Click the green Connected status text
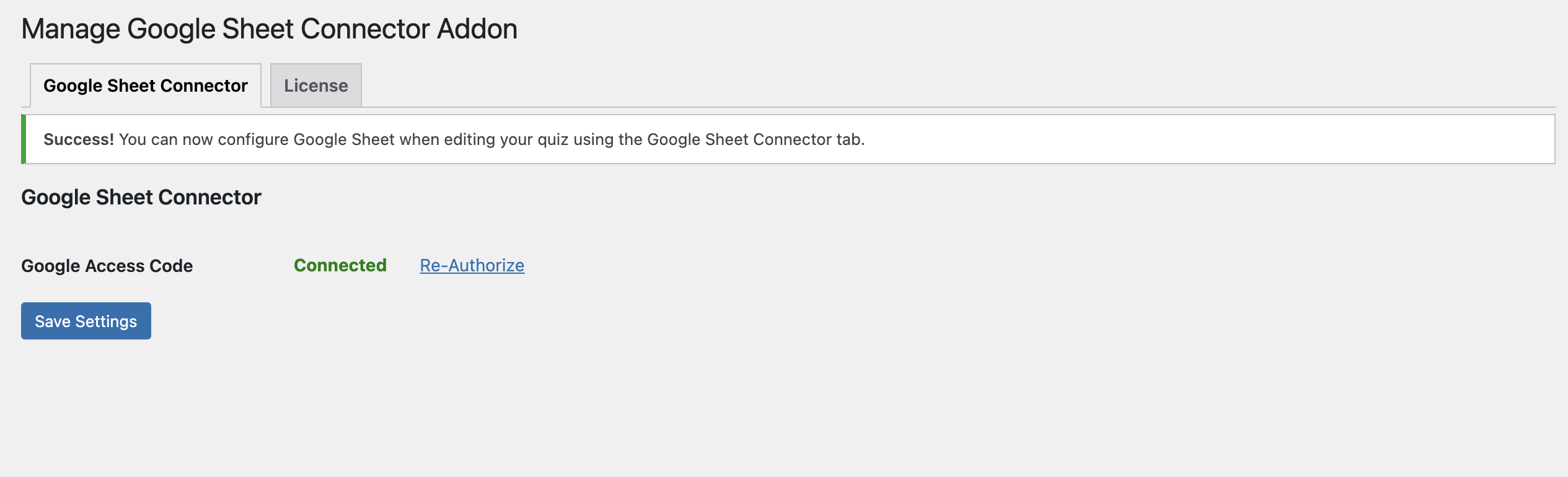The height and width of the screenshot is (477, 1568). coord(340,265)
